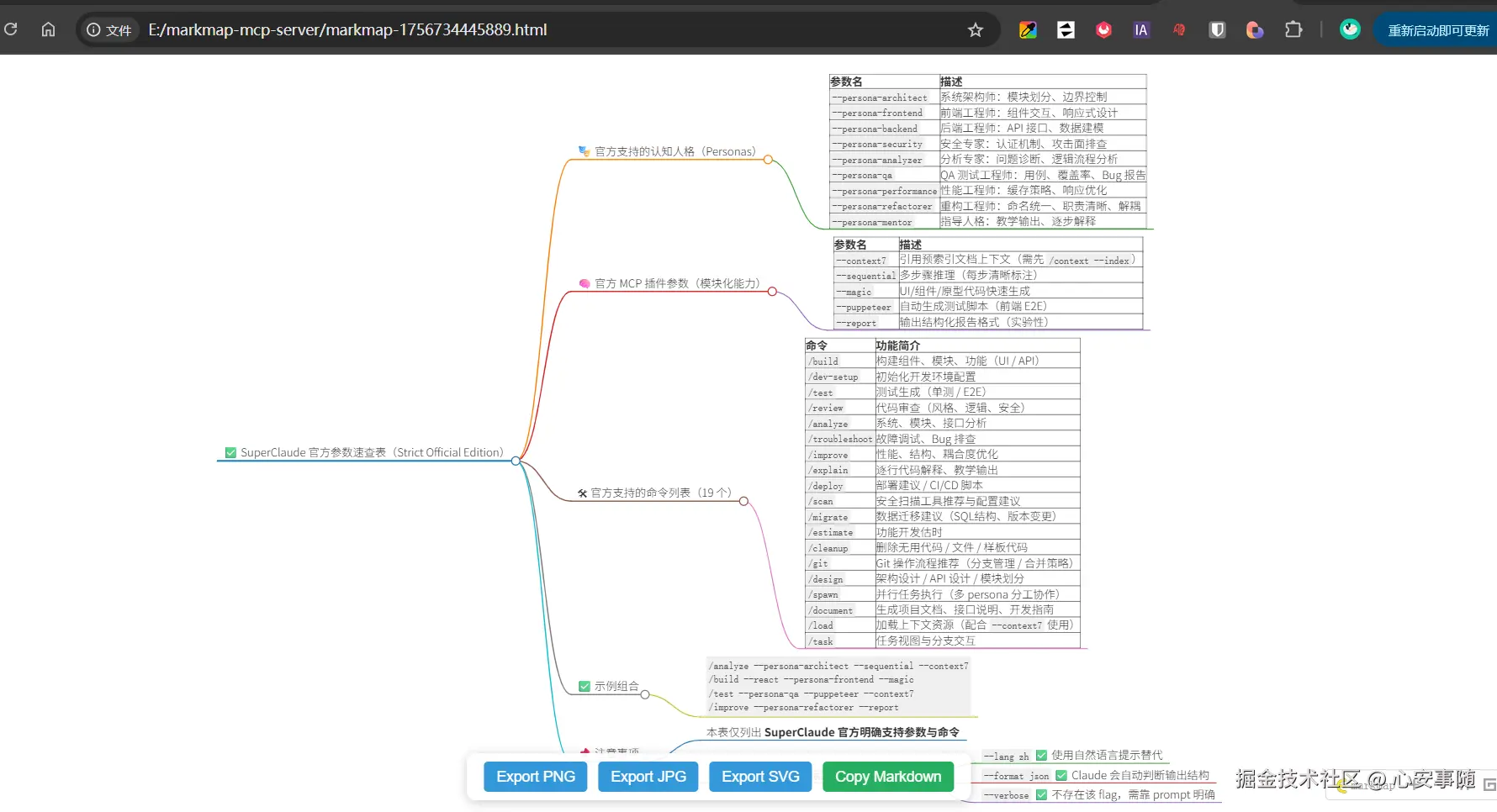This screenshot has height=812, width=1497.
Task: Click the green check emoji beside SuperClaude root node
Action: coord(230,452)
